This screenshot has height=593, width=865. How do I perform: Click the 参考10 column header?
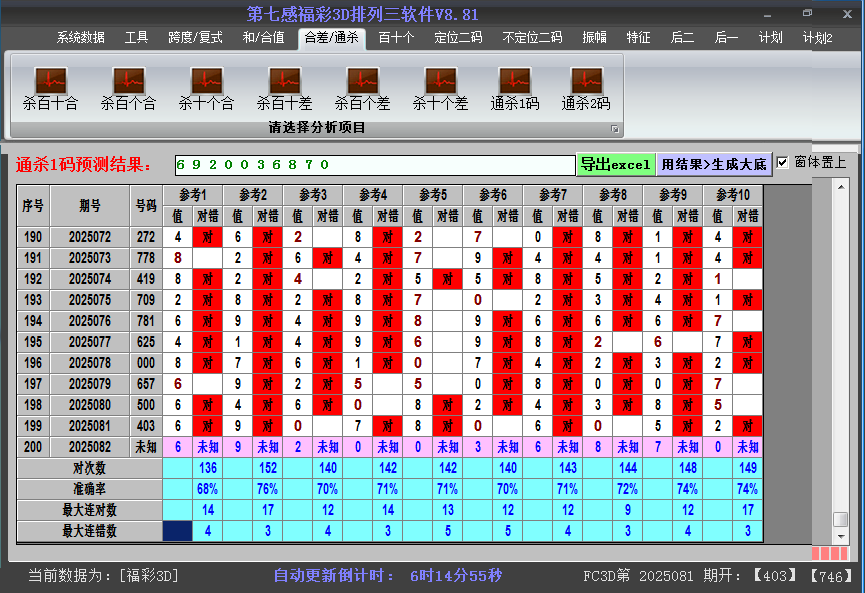(x=733, y=195)
